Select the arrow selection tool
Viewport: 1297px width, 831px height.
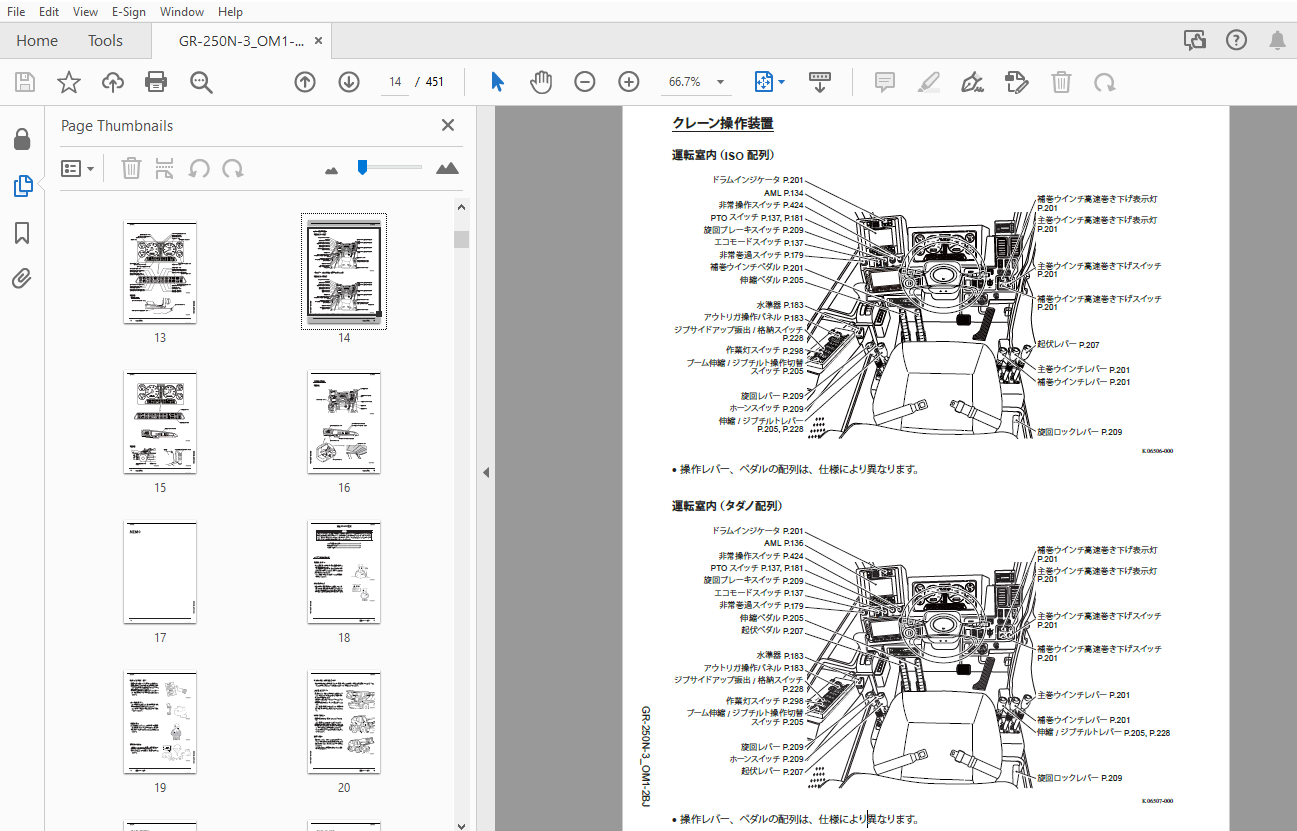click(x=497, y=82)
